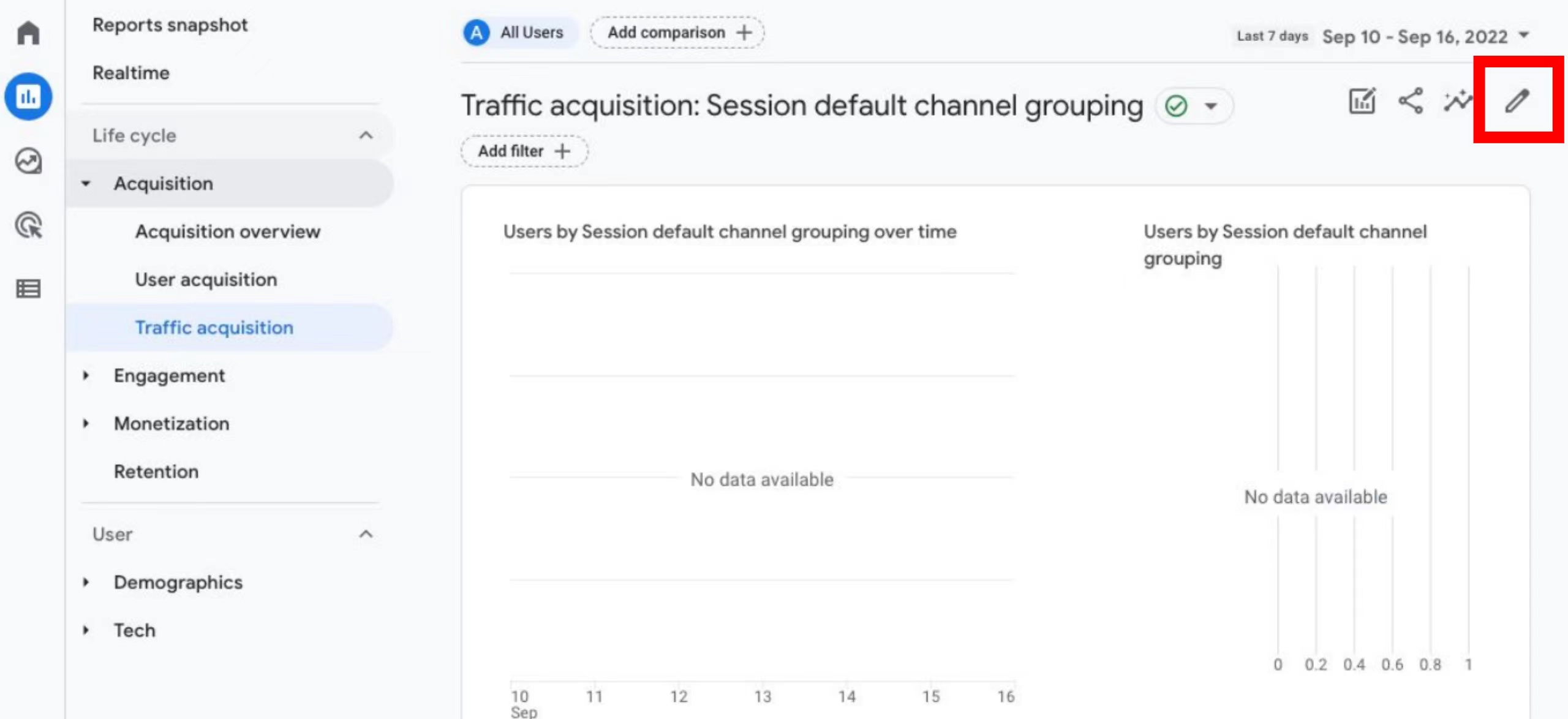Screen dimensions: 1568x719
Task: Open the Configure table icon
Action: pyautogui.click(x=28, y=288)
